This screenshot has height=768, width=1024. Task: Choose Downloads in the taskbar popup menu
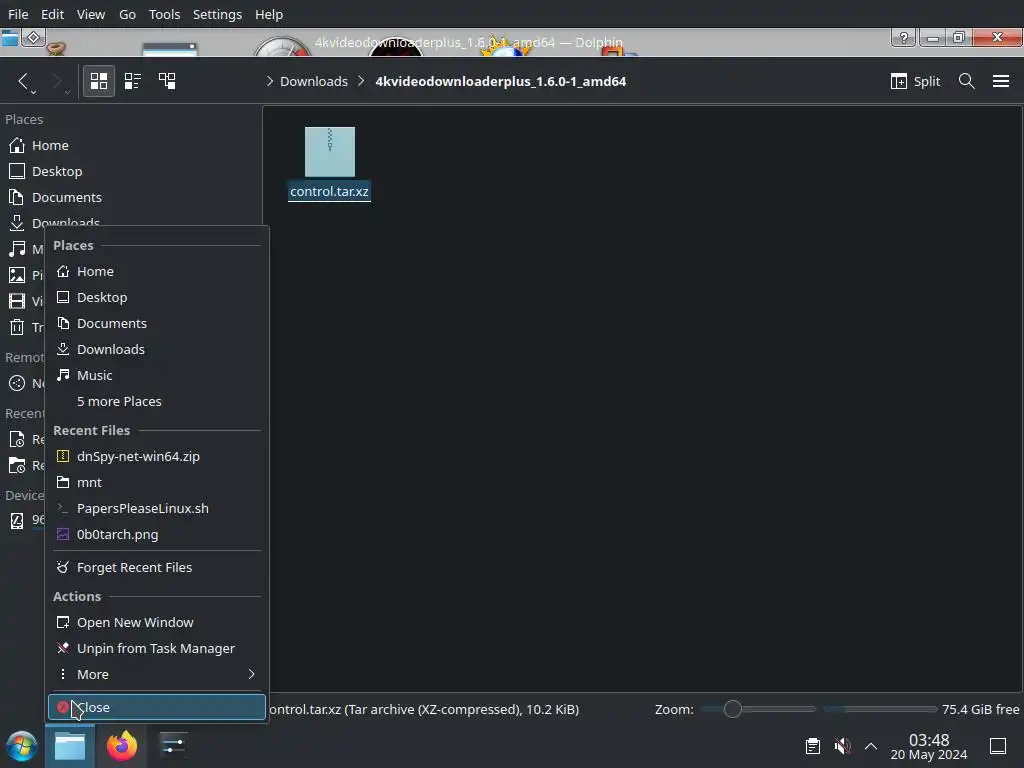pos(157,349)
